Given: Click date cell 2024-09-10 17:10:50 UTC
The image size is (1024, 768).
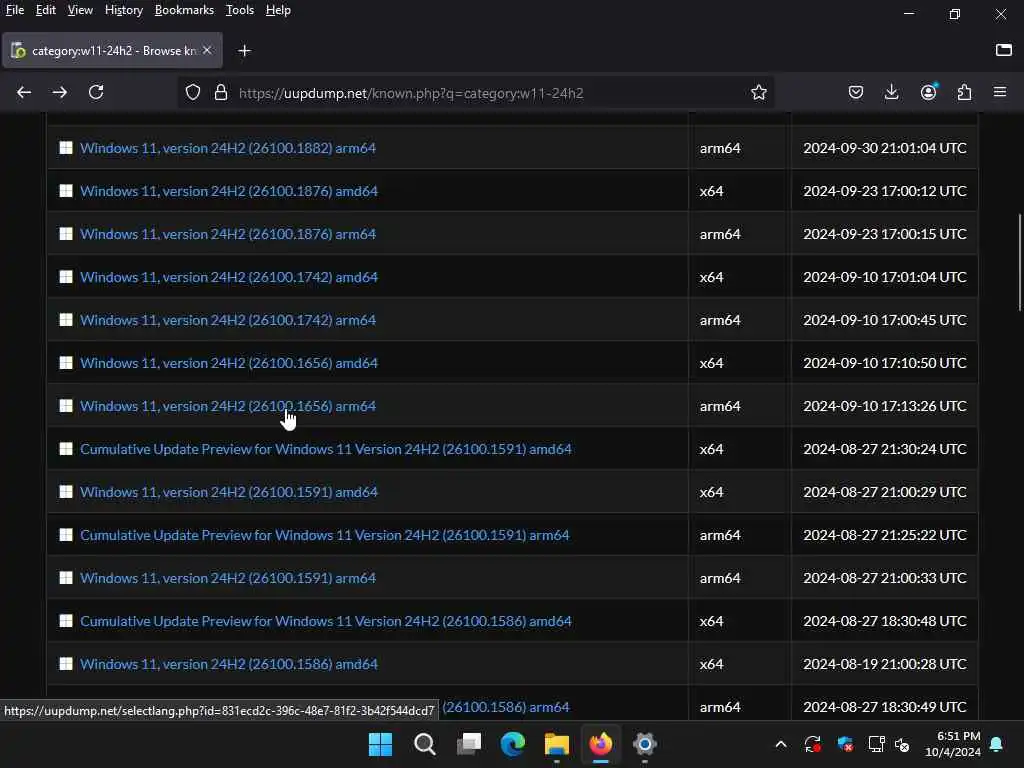Looking at the screenshot, I should [885, 363].
